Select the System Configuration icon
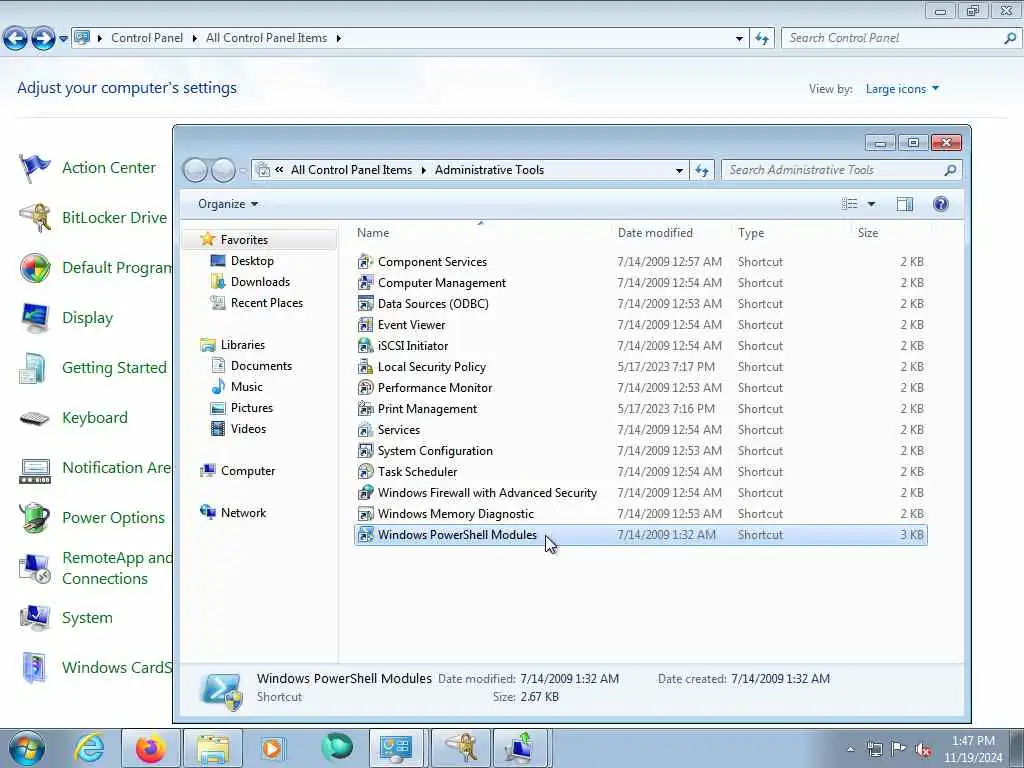Image resolution: width=1024 pixels, height=768 pixels. coord(366,451)
